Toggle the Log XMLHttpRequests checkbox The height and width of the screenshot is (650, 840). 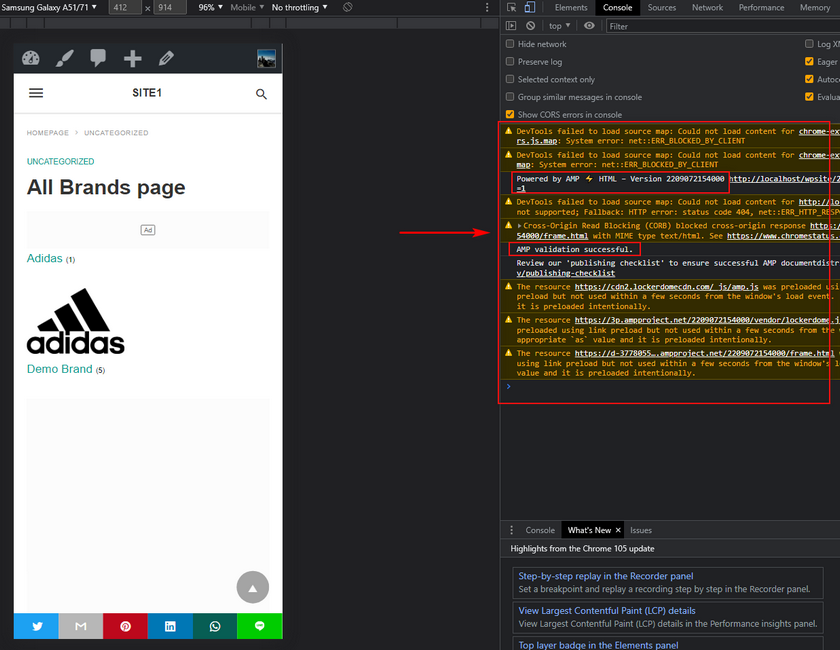point(809,44)
